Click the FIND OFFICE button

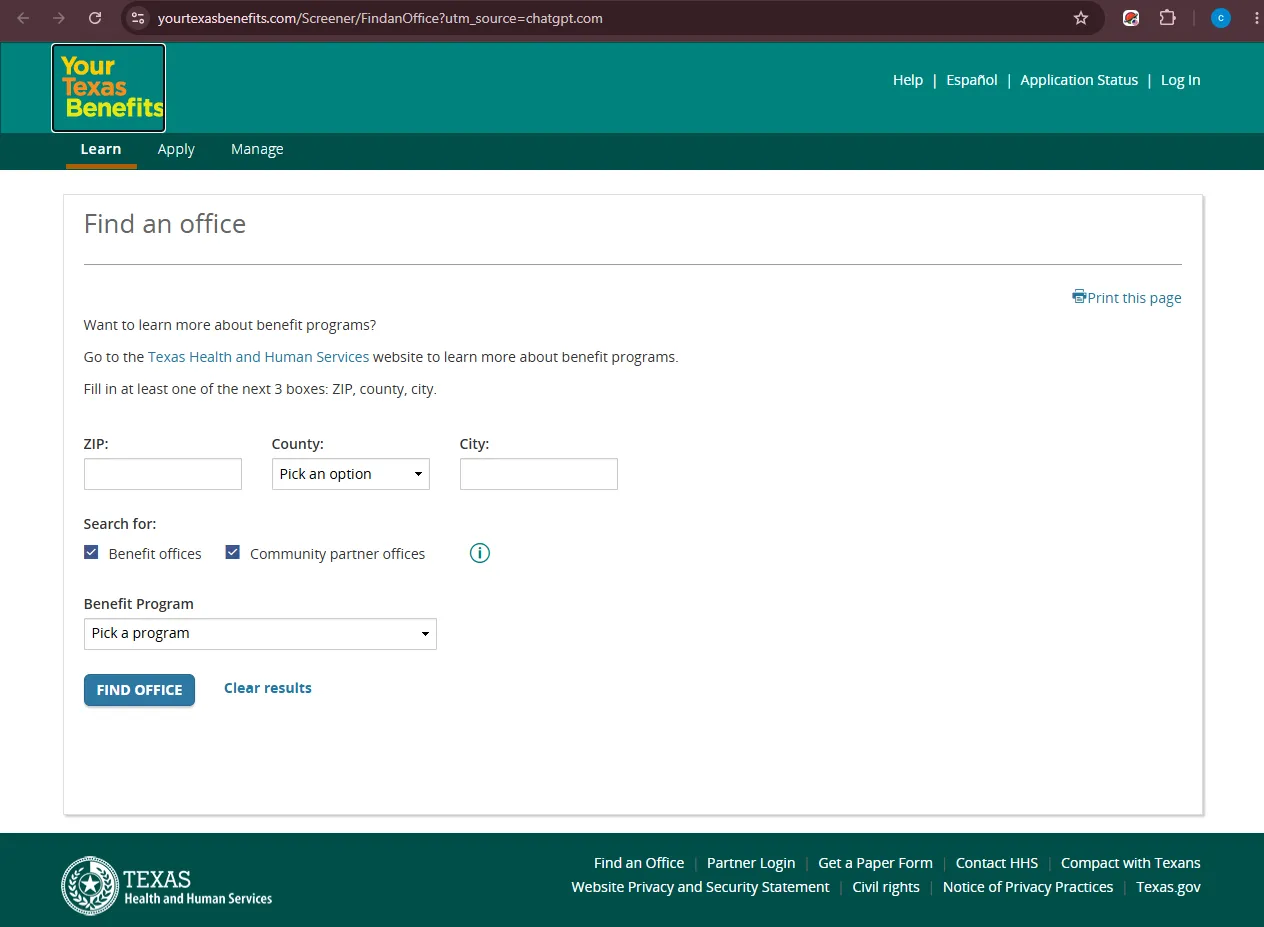pos(139,690)
